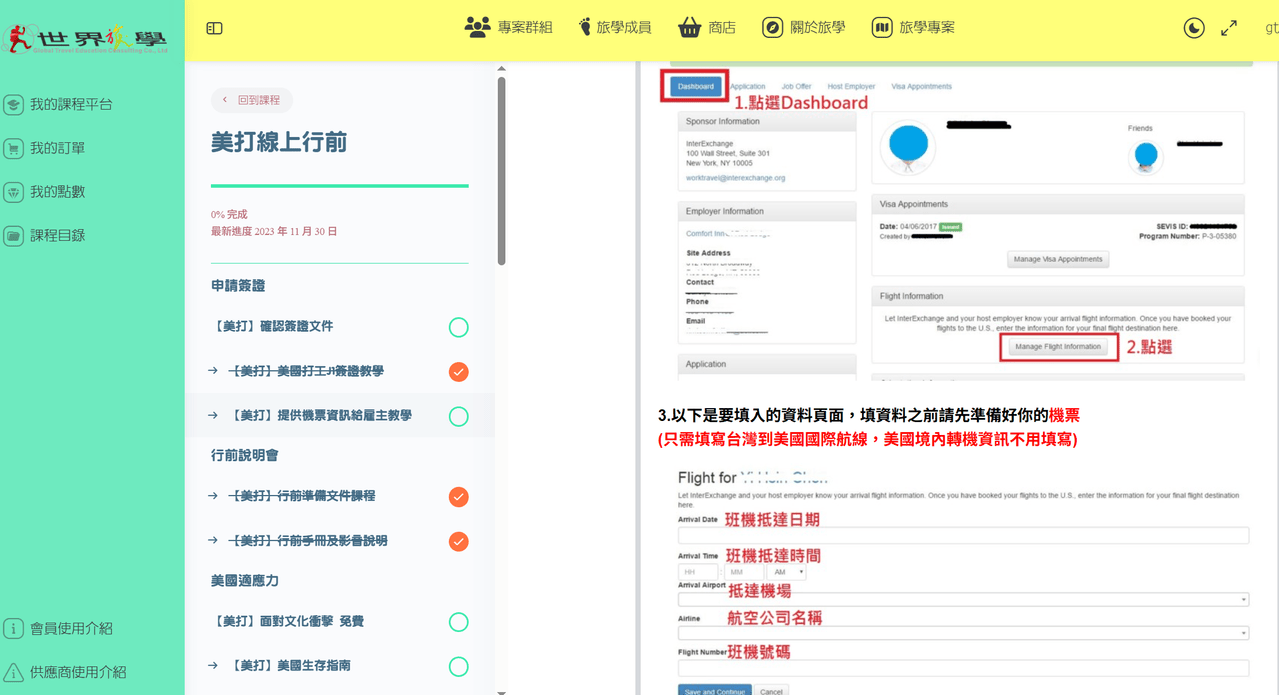Open 會員使用介紹 link in sidebar

pos(59,628)
